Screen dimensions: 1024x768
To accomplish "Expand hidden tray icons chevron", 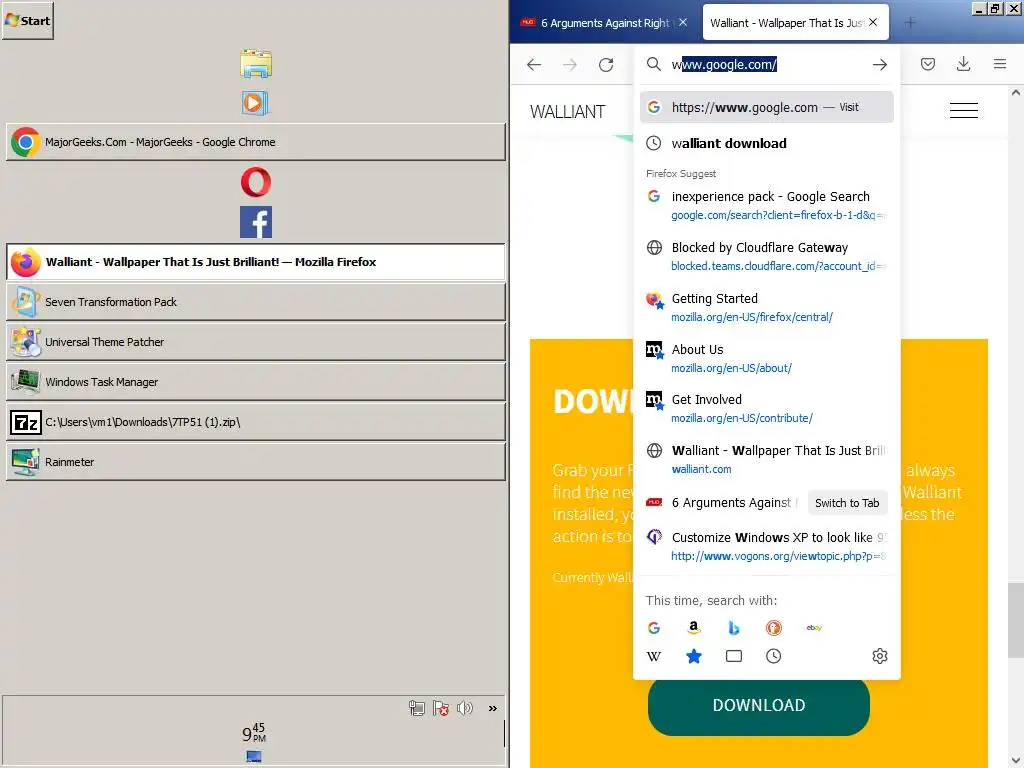I will [x=492, y=708].
